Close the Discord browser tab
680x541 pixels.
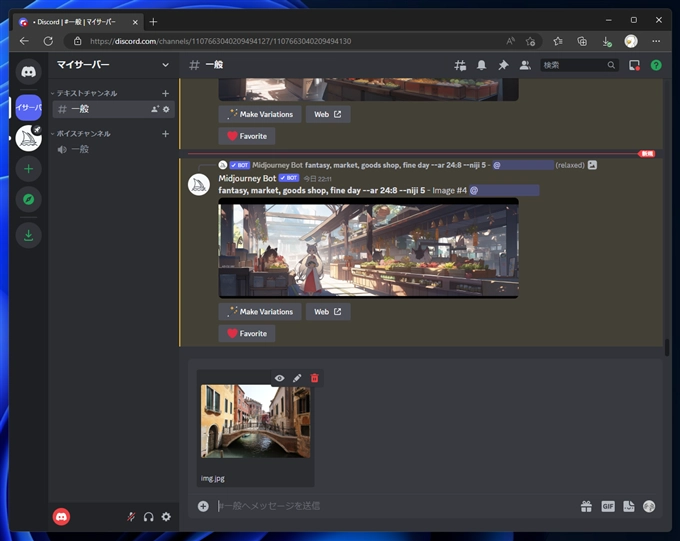point(135,22)
